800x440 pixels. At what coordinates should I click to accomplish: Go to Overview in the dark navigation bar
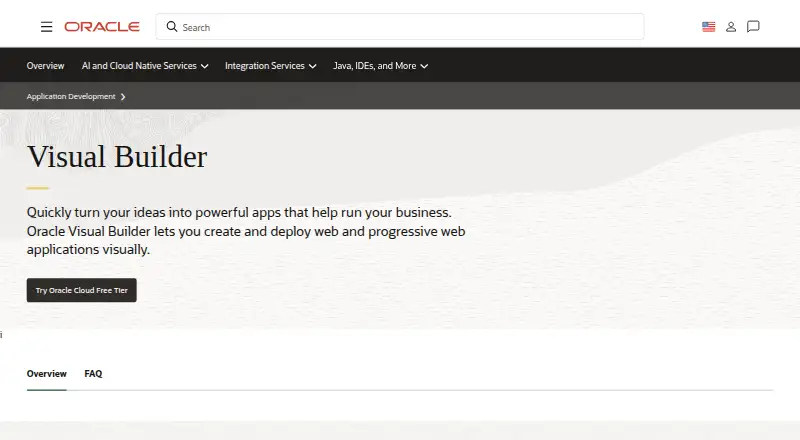coord(45,66)
